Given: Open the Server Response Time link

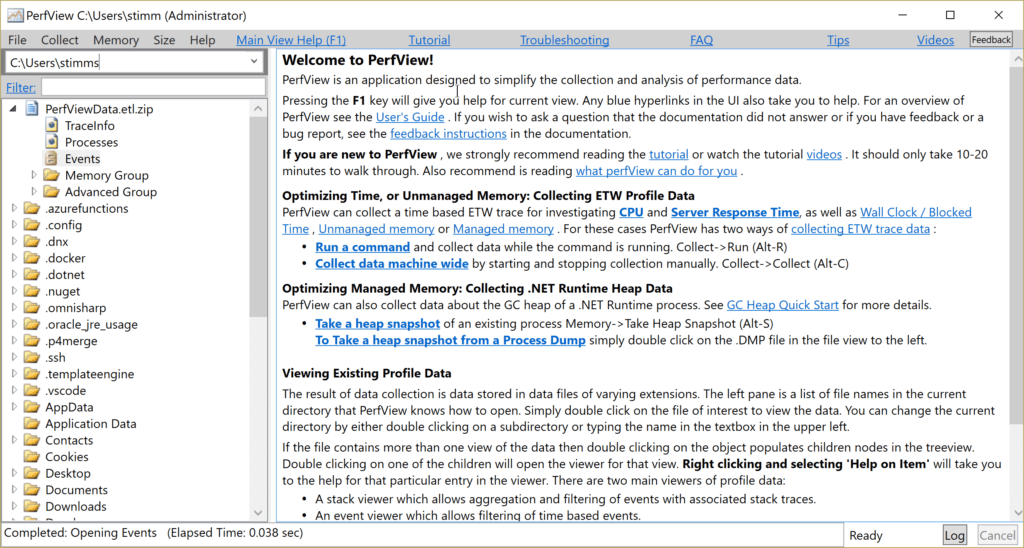Looking at the screenshot, I should coord(735,212).
